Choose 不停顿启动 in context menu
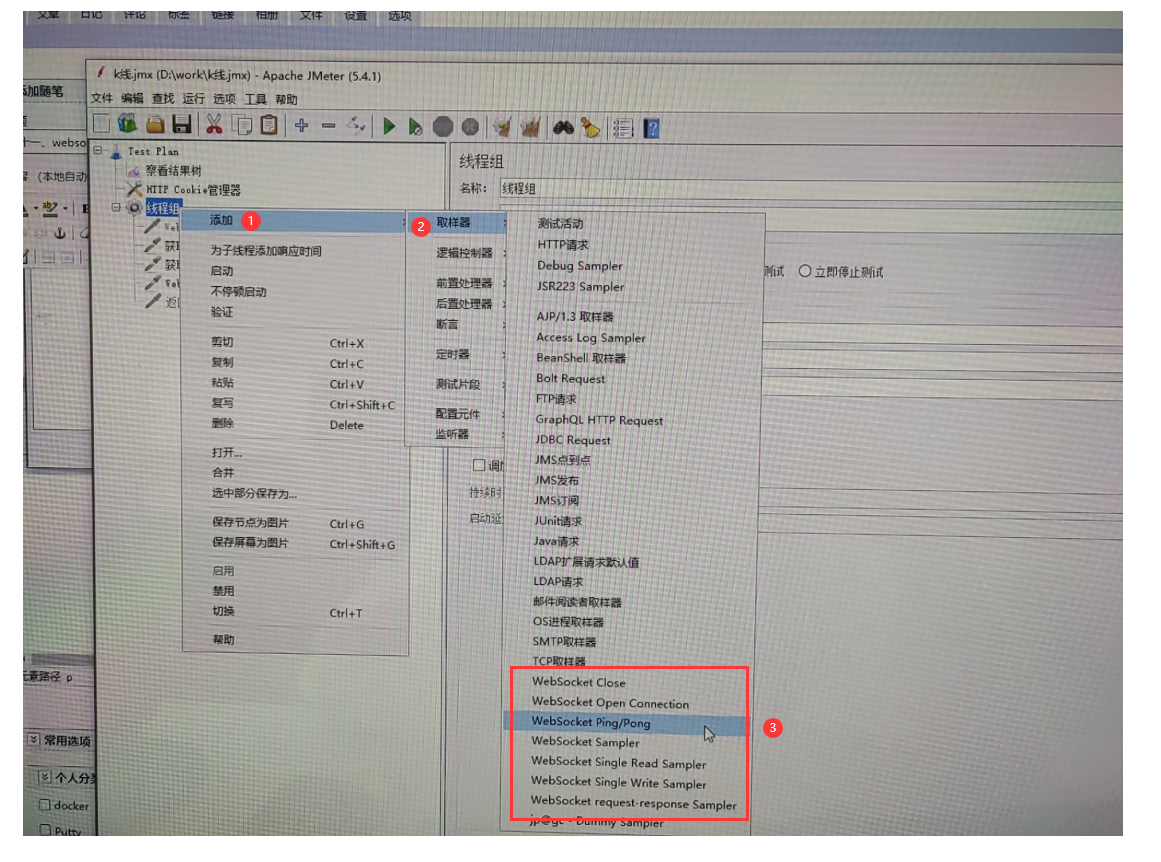1161x862 pixels. 238,292
